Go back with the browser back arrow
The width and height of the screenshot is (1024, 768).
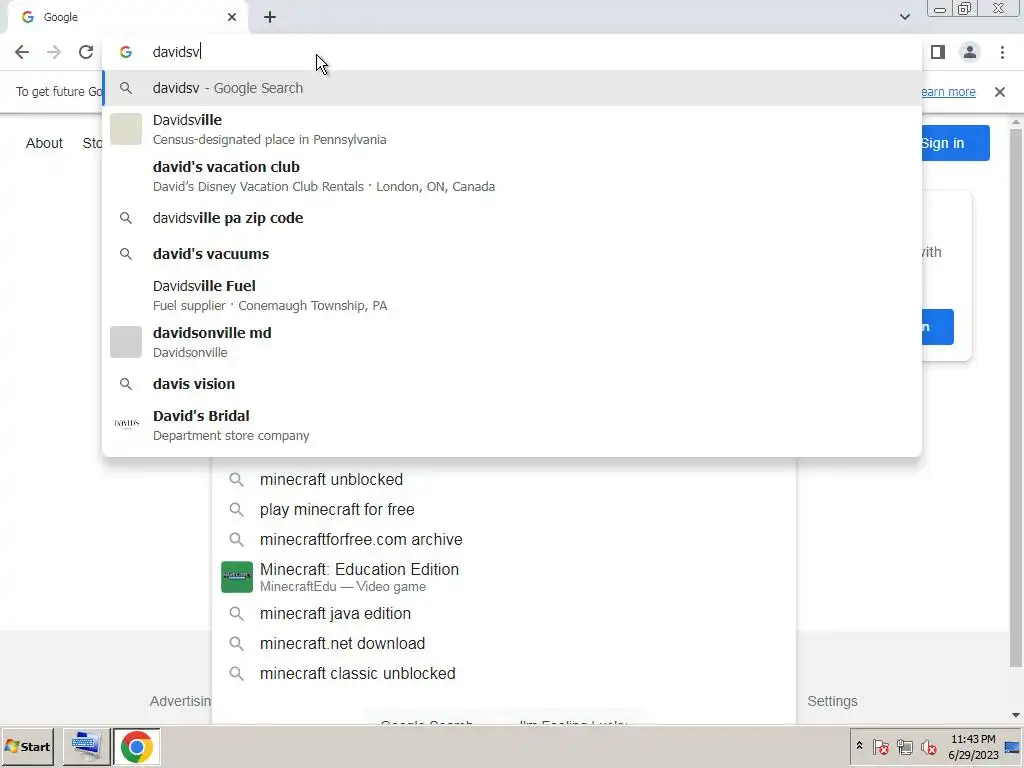22,52
